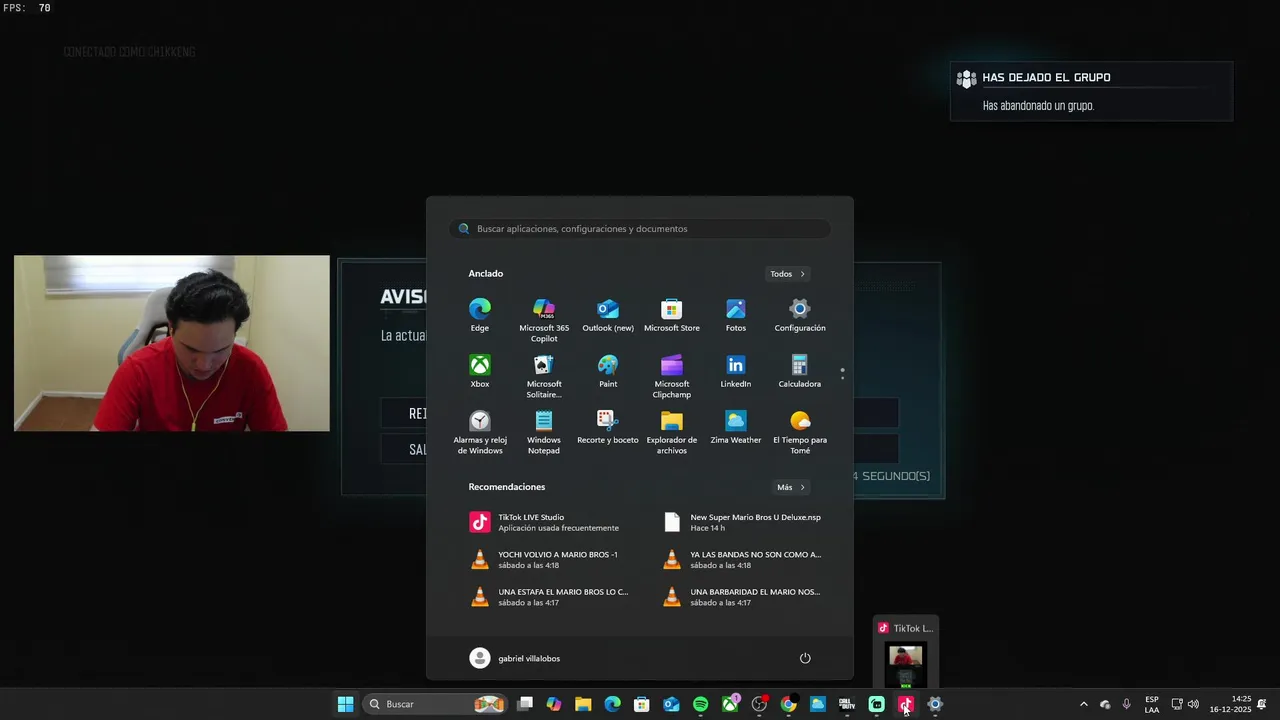Open Task View on taskbar
Image resolution: width=1280 pixels, height=720 pixels.
(525, 704)
